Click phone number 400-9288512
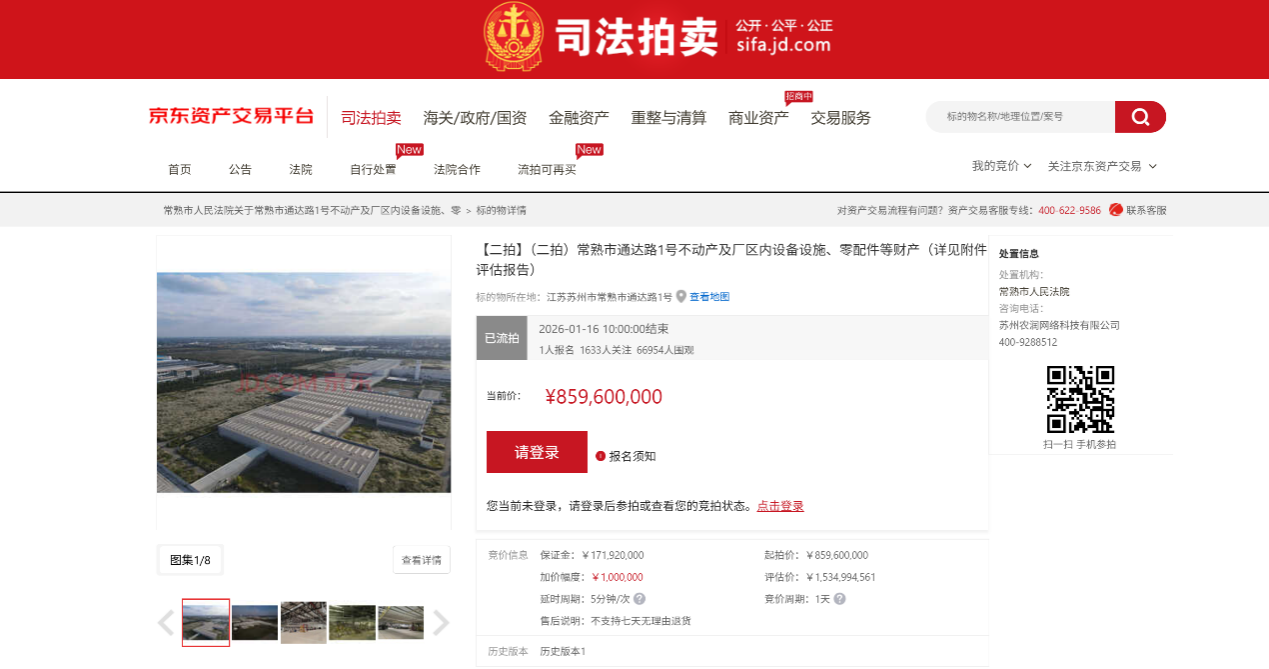This screenshot has width=1269, height=669. point(1028,342)
